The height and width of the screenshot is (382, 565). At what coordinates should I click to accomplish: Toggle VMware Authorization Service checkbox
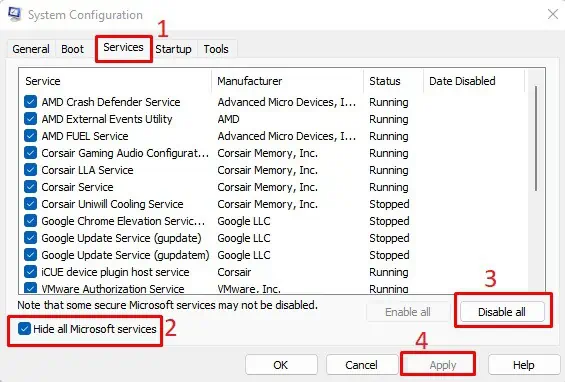coord(31,288)
